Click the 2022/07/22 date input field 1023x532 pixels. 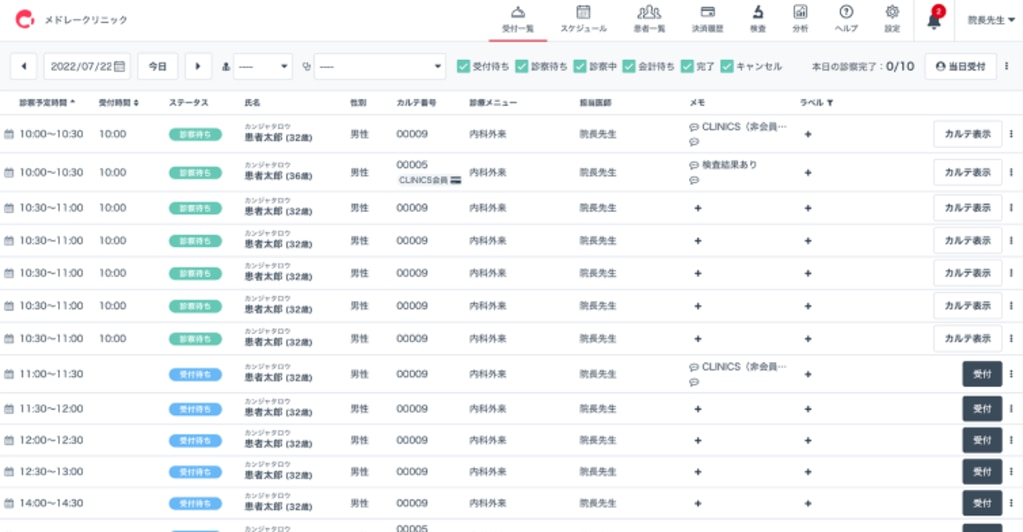pyautogui.click(x=88, y=66)
